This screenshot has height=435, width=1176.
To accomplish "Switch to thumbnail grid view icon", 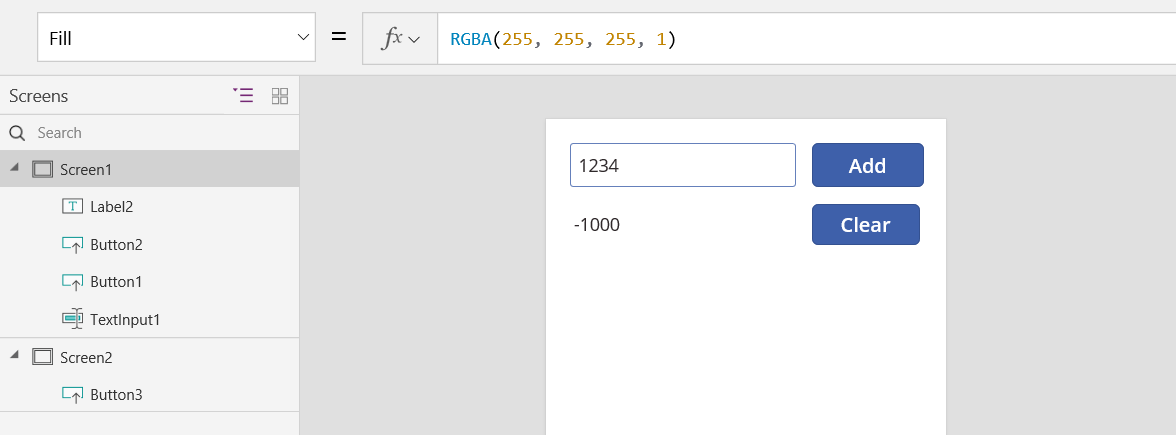I will (280, 95).
